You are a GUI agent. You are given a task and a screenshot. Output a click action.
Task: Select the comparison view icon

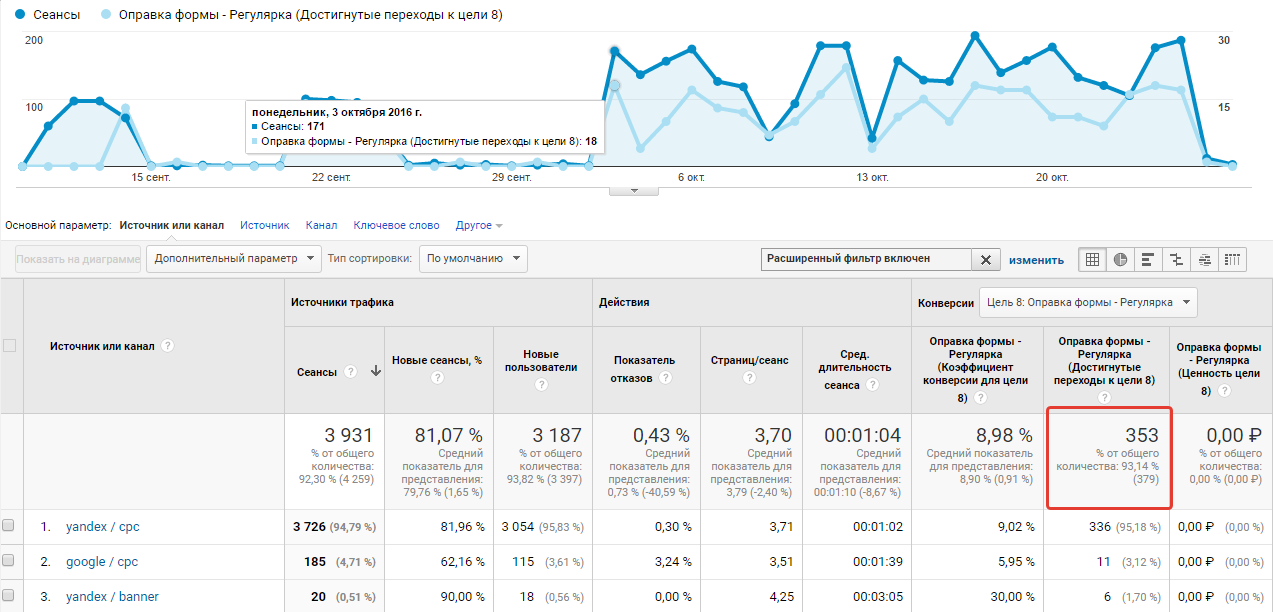[x=1177, y=259]
